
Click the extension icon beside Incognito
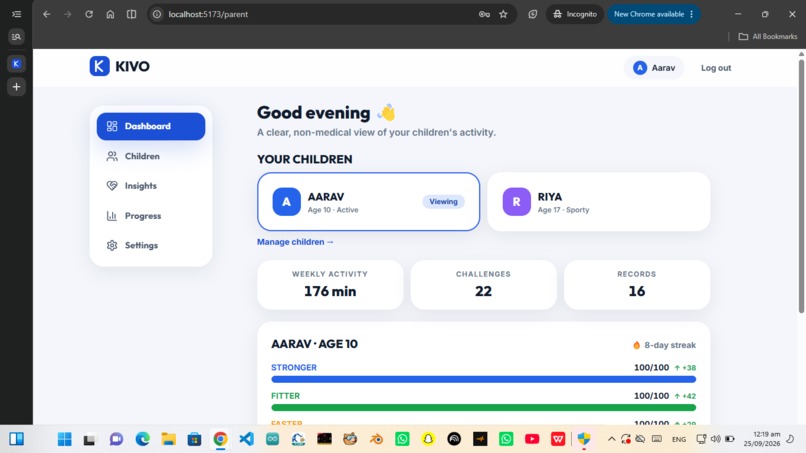click(533, 14)
